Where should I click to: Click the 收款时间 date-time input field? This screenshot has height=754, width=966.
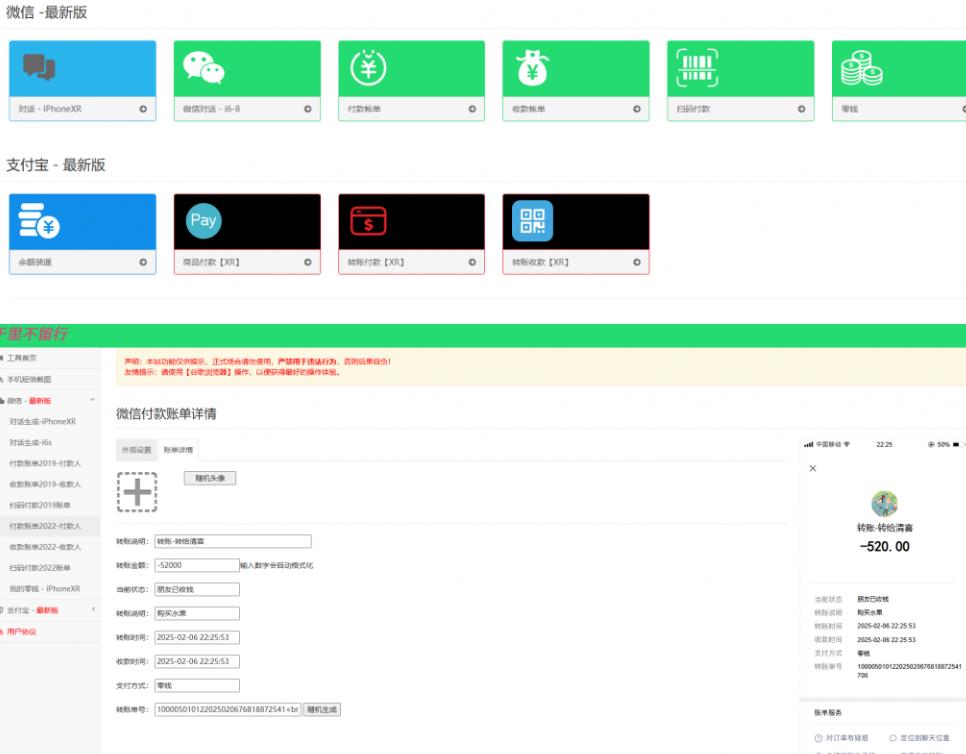pyautogui.click(x=197, y=661)
